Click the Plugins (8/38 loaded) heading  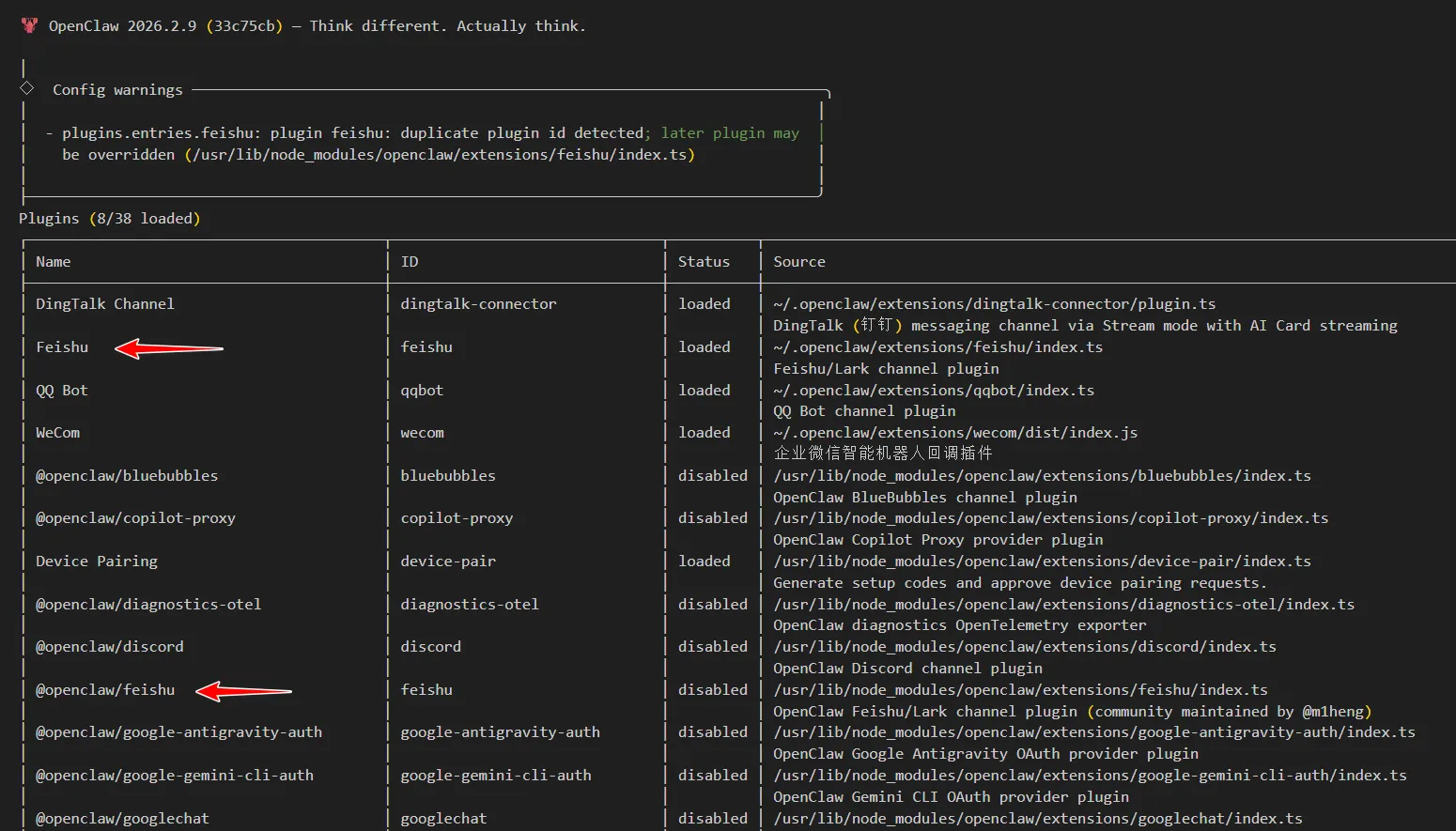[x=110, y=219]
